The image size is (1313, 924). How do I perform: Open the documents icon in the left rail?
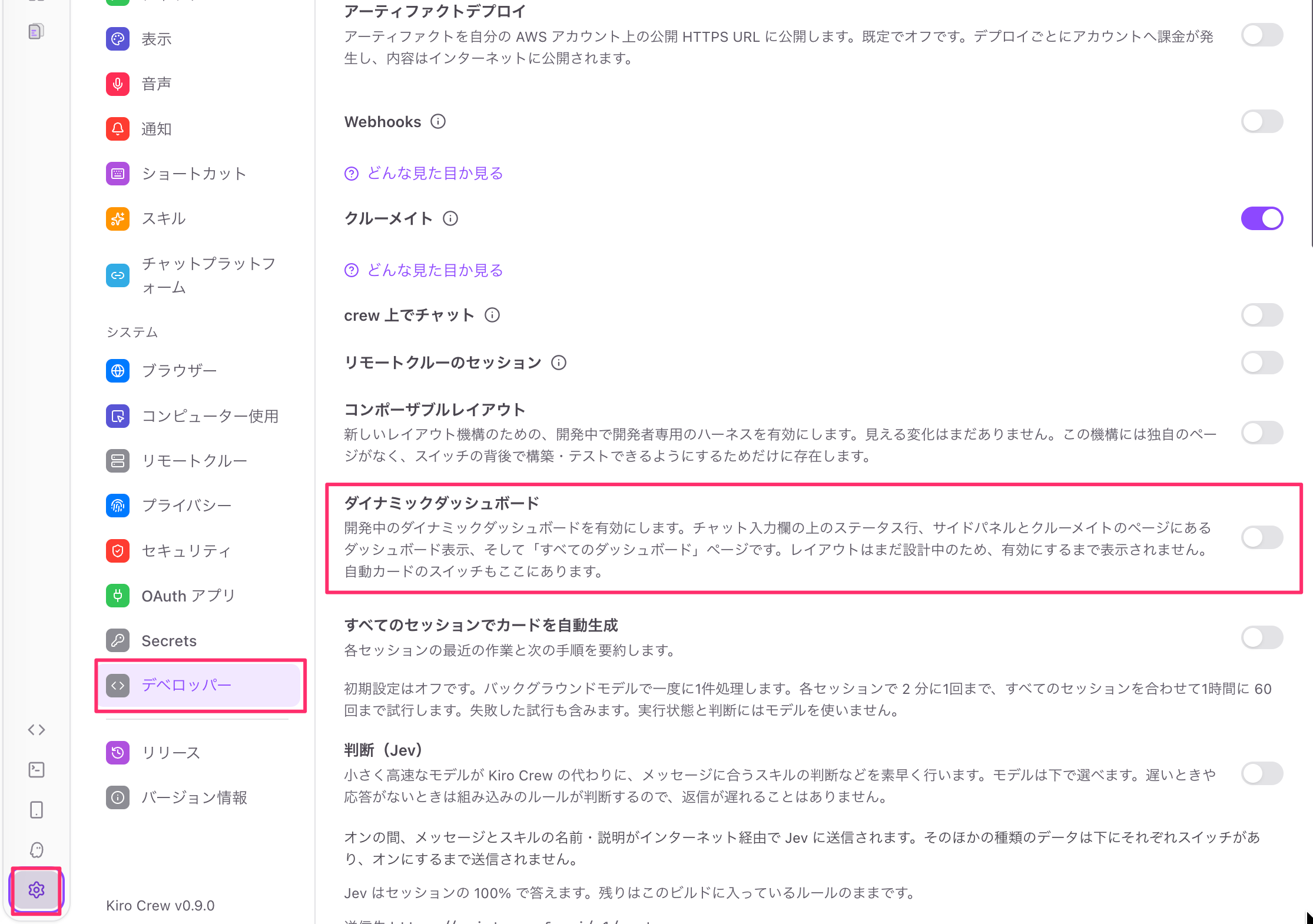37,31
